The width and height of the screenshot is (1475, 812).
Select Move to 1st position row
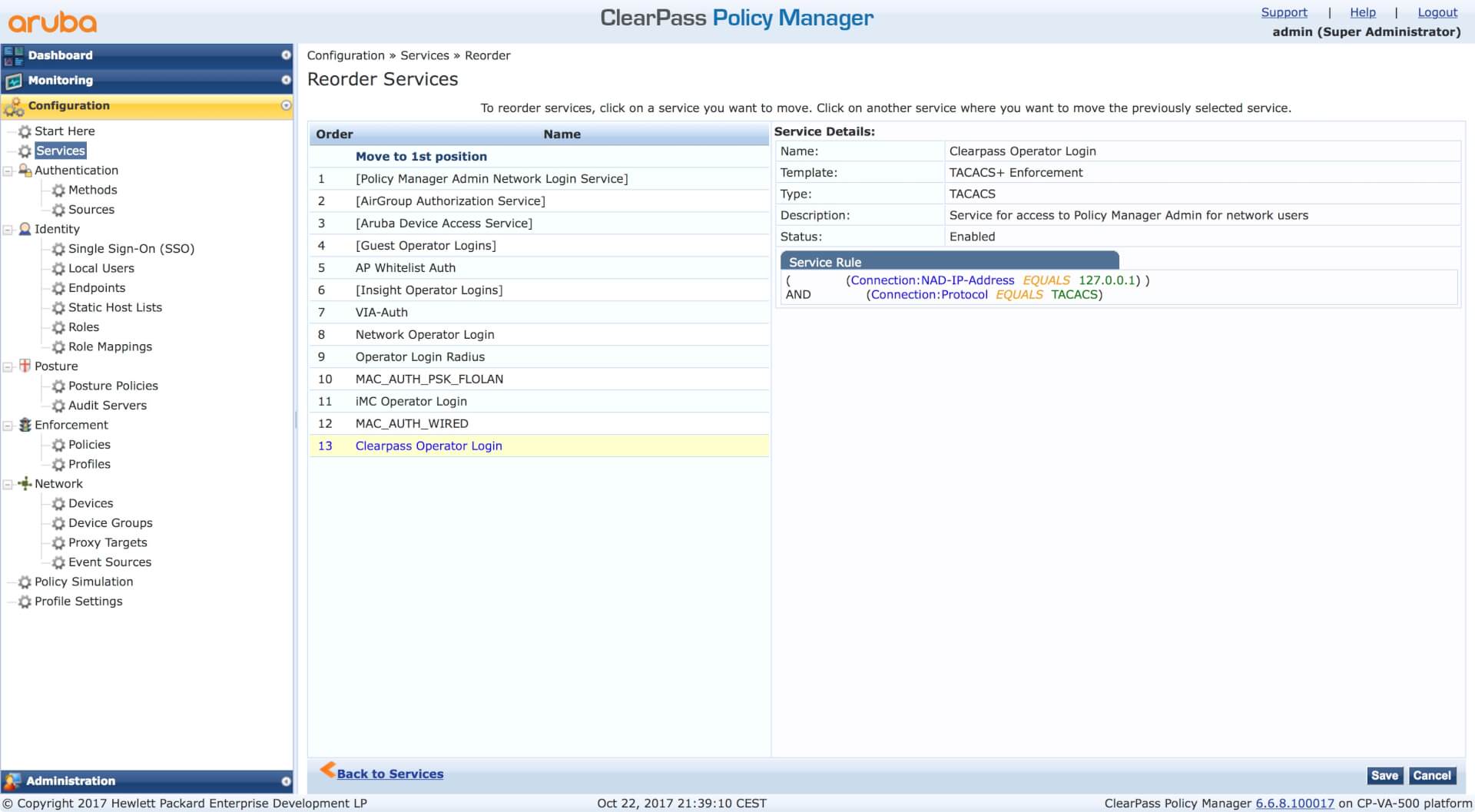point(421,157)
